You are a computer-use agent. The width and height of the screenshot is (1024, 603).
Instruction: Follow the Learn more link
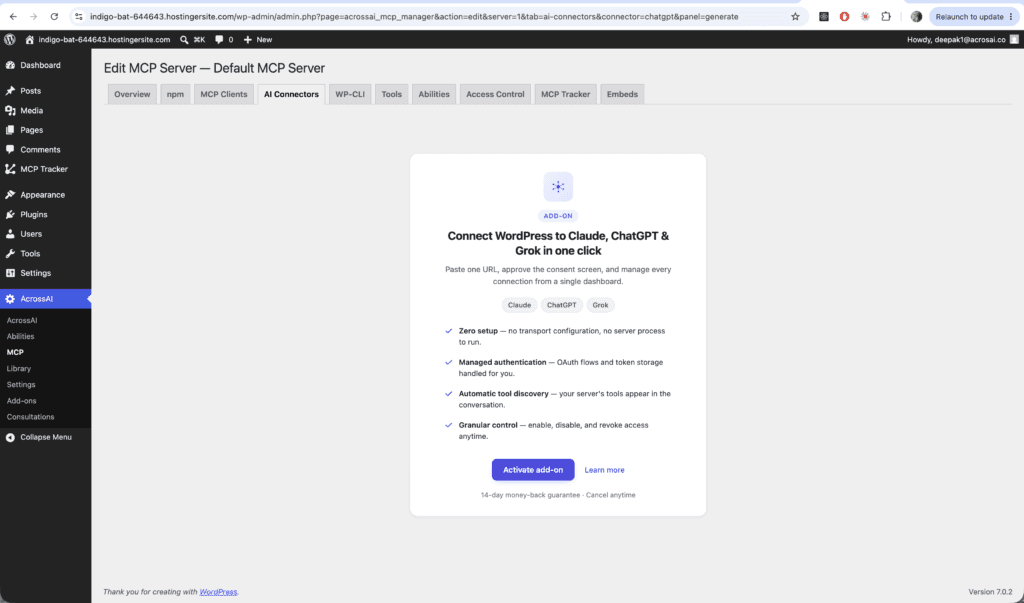point(604,470)
